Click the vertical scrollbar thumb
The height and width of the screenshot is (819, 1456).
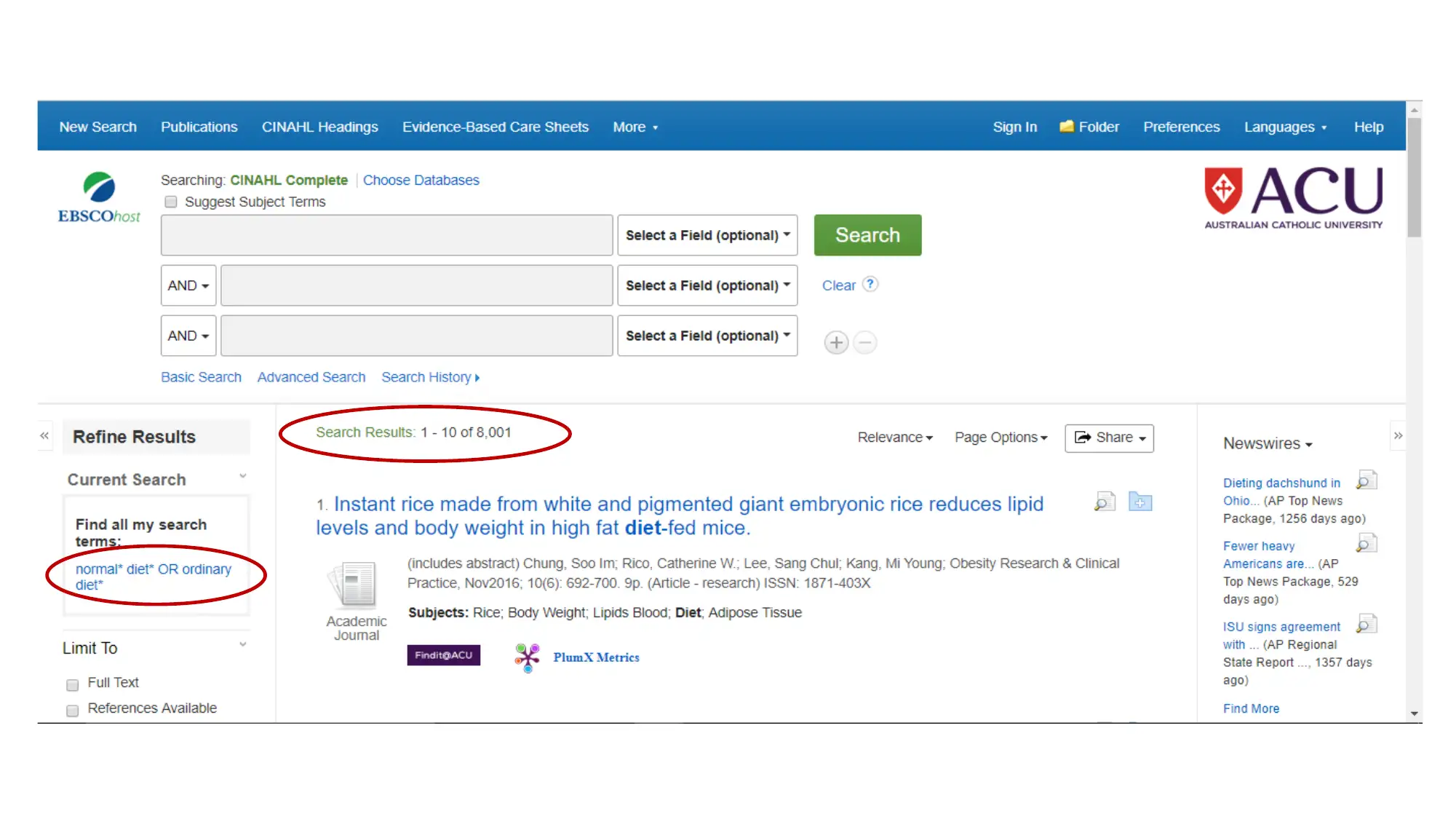pyautogui.click(x=1414, y=178)
